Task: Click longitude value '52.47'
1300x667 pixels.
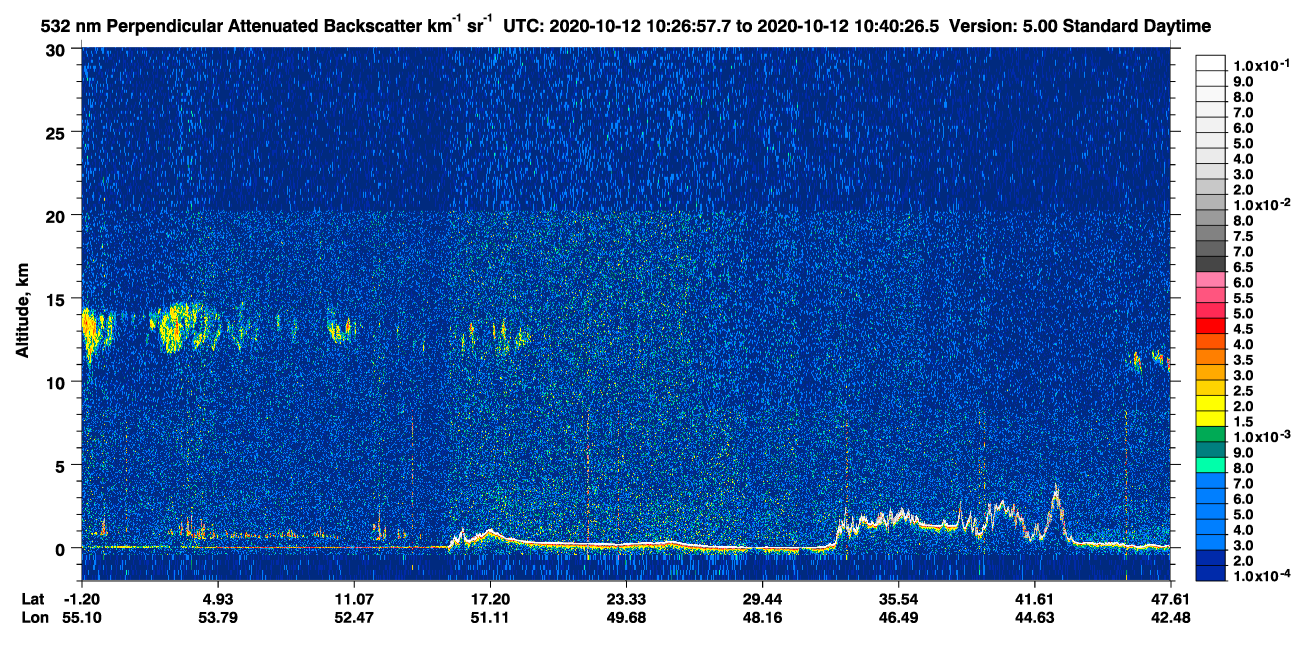Action: 354,617
